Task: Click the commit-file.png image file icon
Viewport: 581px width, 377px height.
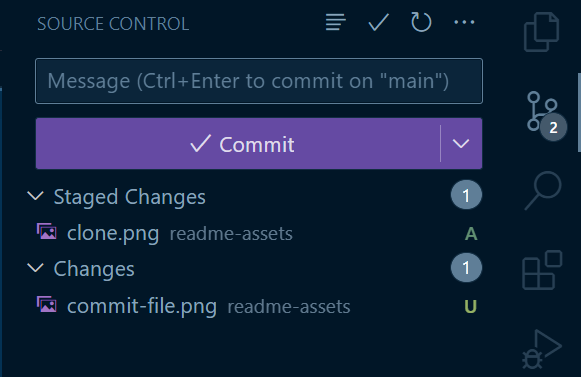Action: click(x=47, y=304)
